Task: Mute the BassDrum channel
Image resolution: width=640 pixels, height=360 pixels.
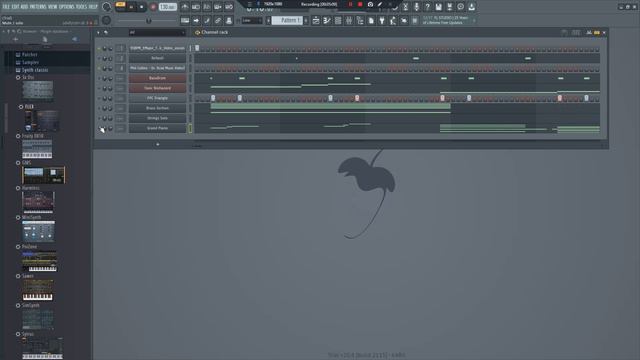Action: (x=99, y=78)
